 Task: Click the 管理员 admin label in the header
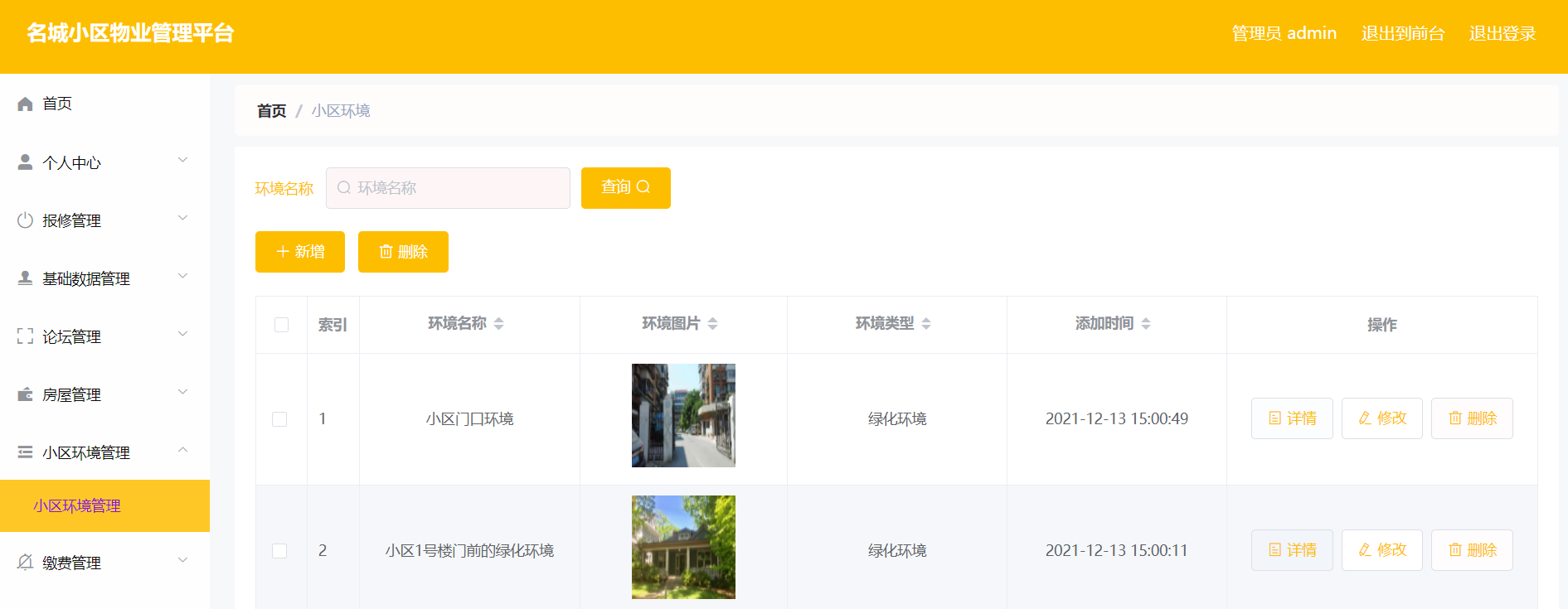coord(1284,33)
